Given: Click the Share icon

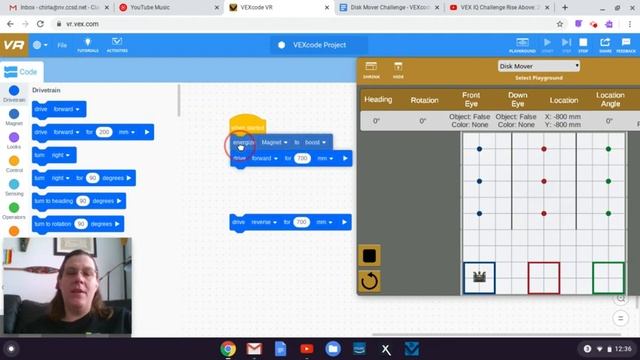Looking at the screenshot, I should point(605,45).
